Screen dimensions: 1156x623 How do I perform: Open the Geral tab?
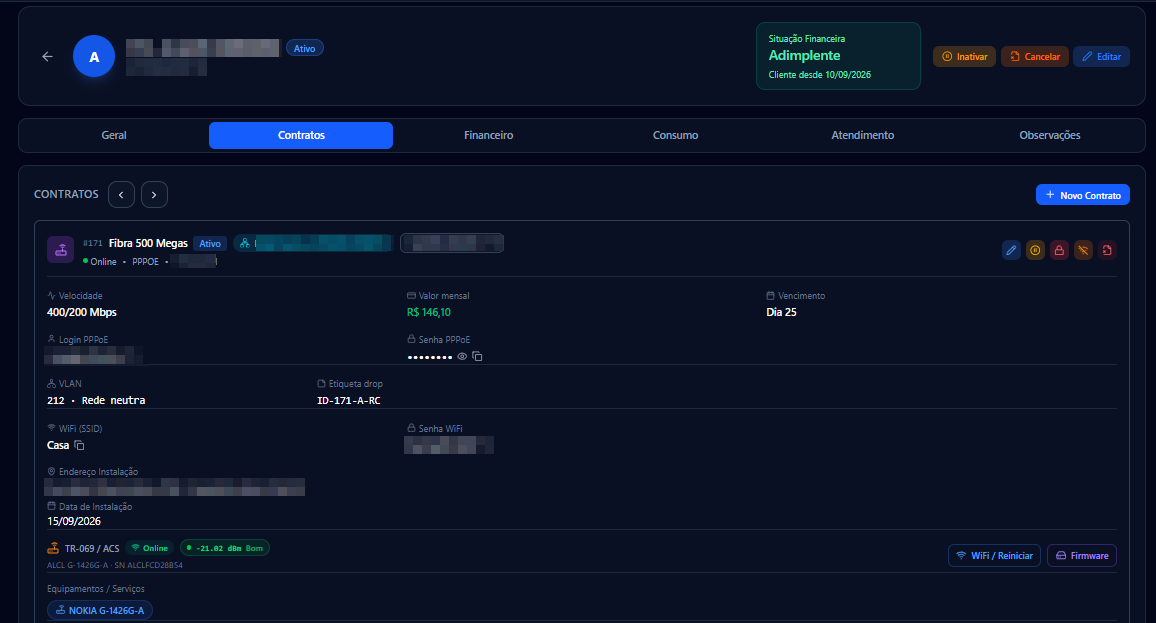pyautogui.click(x=114, y=136)
